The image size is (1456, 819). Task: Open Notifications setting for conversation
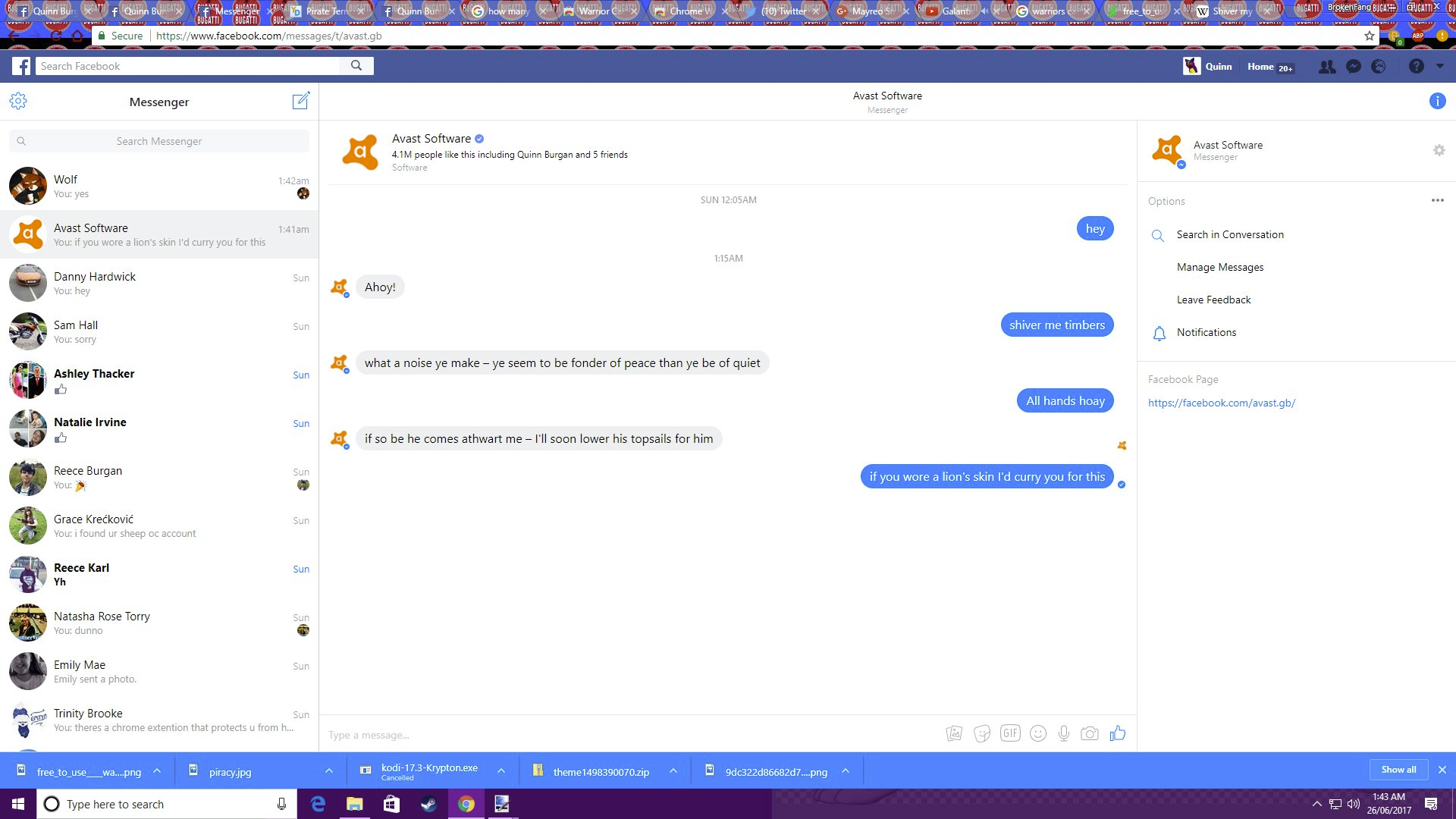[x=1206, y=332]
